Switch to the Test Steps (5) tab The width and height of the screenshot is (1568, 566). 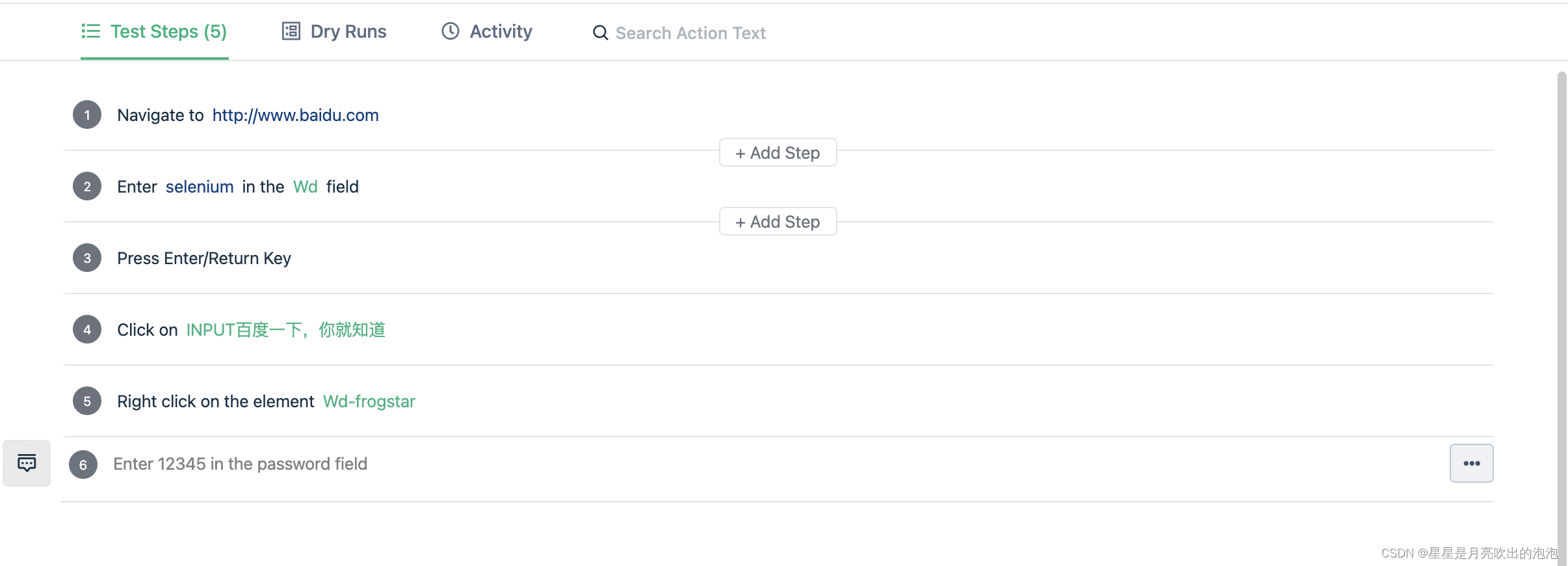[168, 31]
